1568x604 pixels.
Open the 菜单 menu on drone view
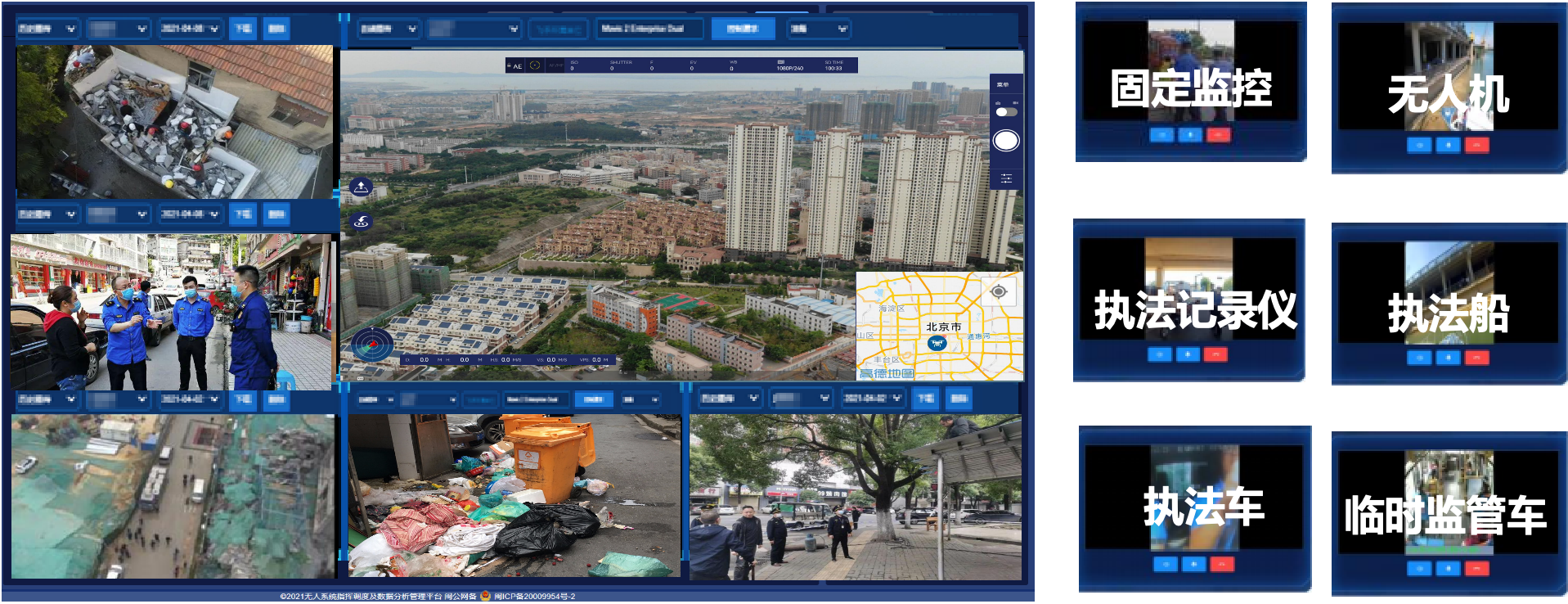[1003, 85]
